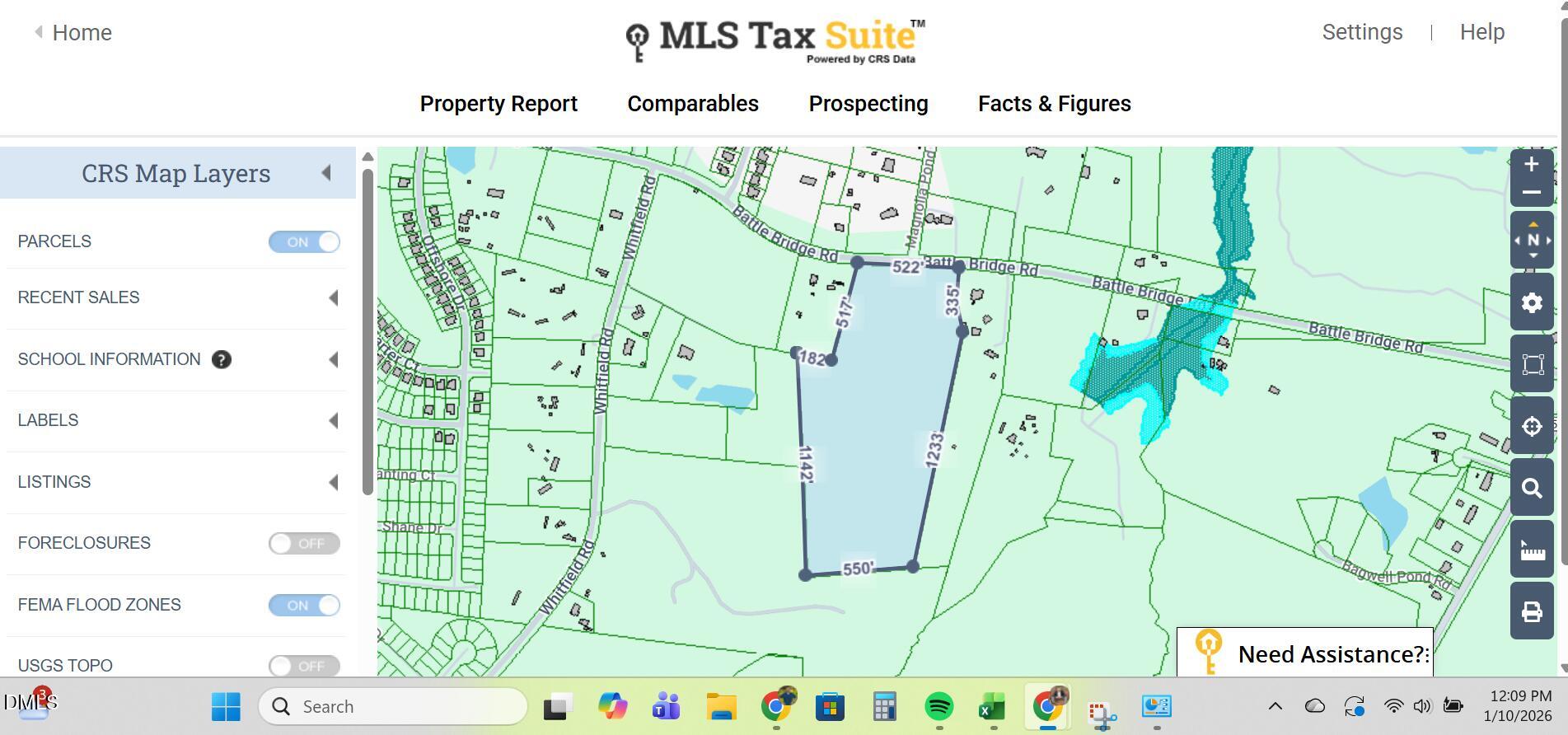The height and width of the screenshot is (735, 1568).
Task: Disable the FEMA Flood Zones layer
Action: click(x=304, y=606)
